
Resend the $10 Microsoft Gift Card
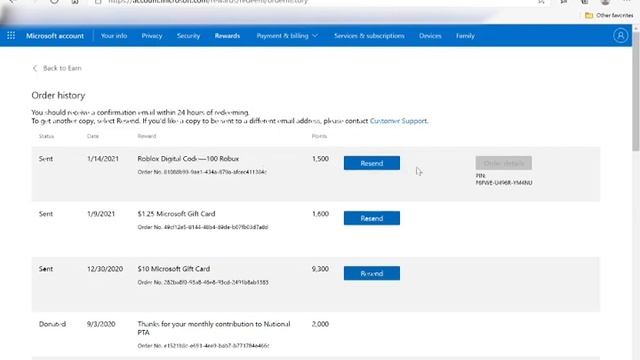372,273
